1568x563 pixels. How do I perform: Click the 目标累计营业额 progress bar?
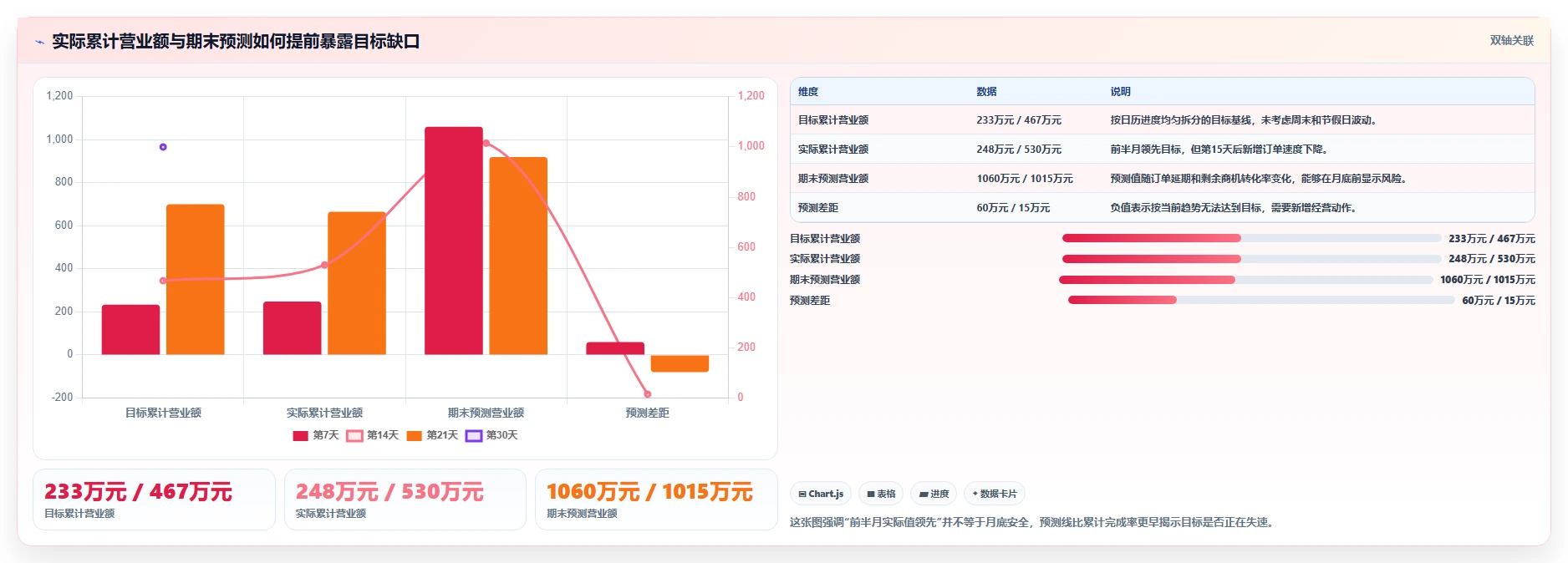pos(1251,238)
